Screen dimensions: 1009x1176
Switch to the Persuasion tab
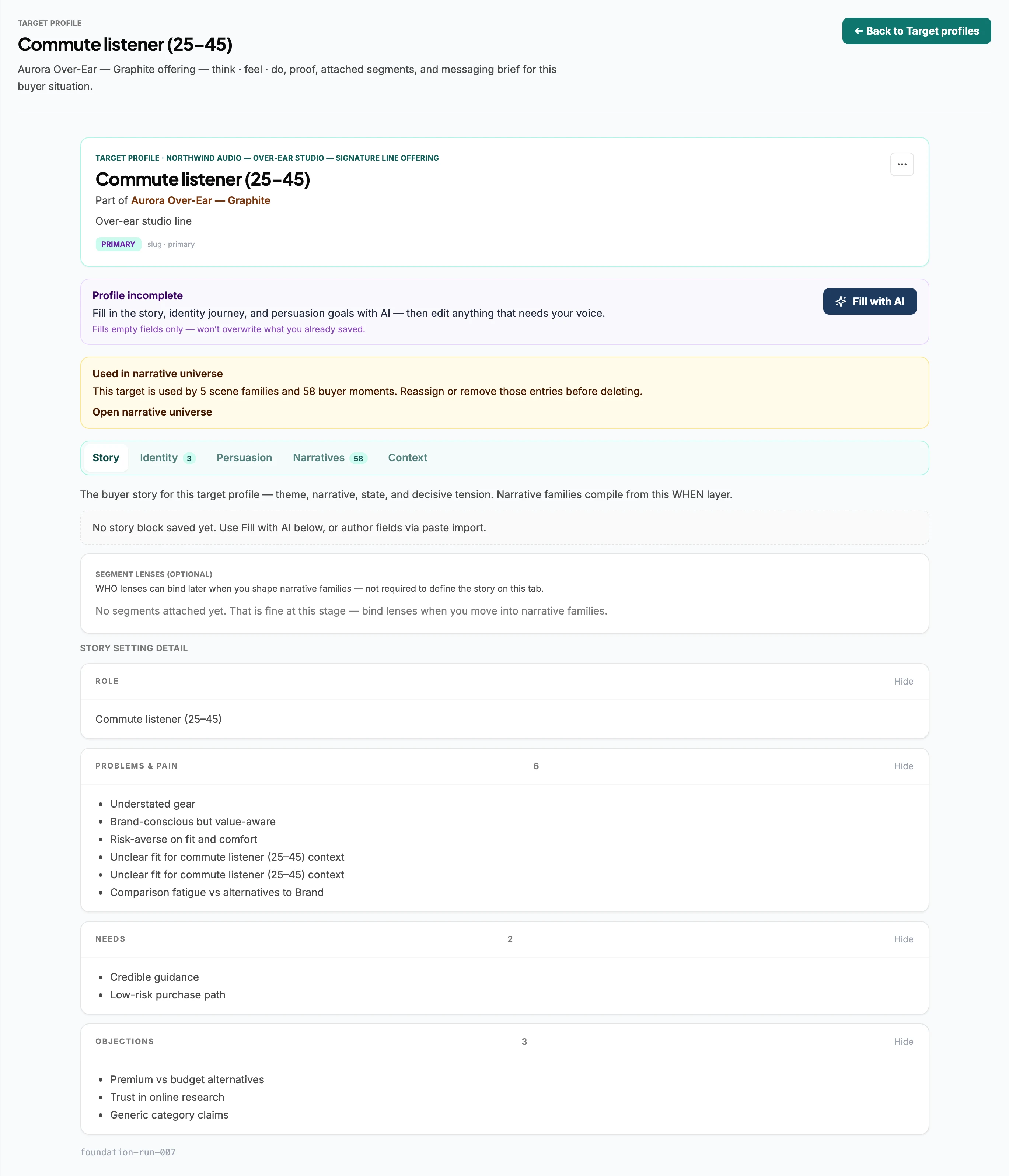[244, 458]
